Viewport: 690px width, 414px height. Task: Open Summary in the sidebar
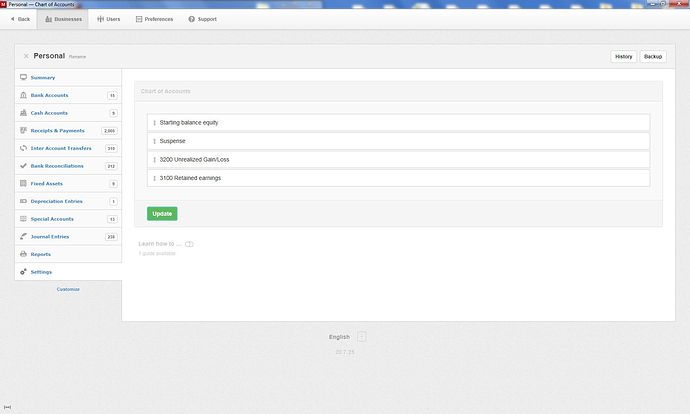pos(68,77)
